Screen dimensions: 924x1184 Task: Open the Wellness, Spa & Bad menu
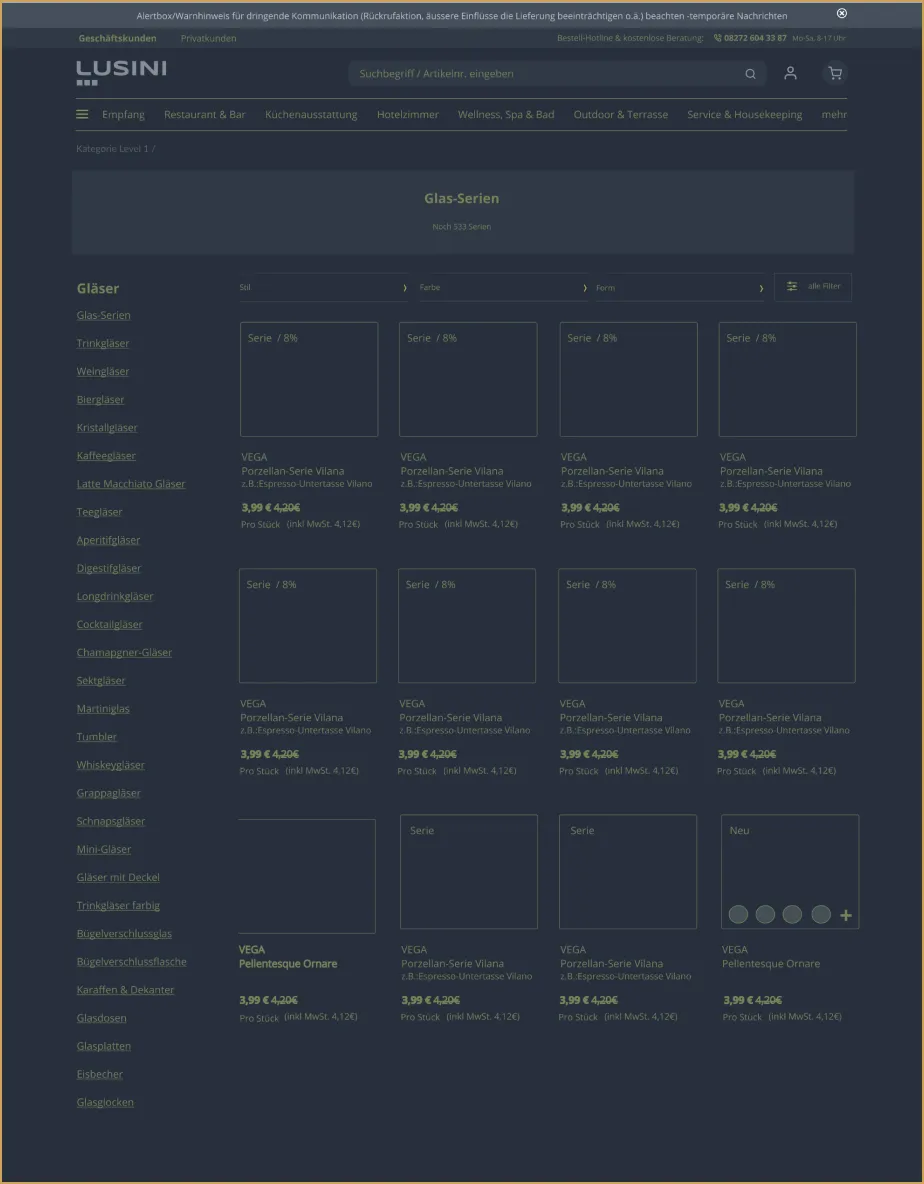(x=506, y=115)
